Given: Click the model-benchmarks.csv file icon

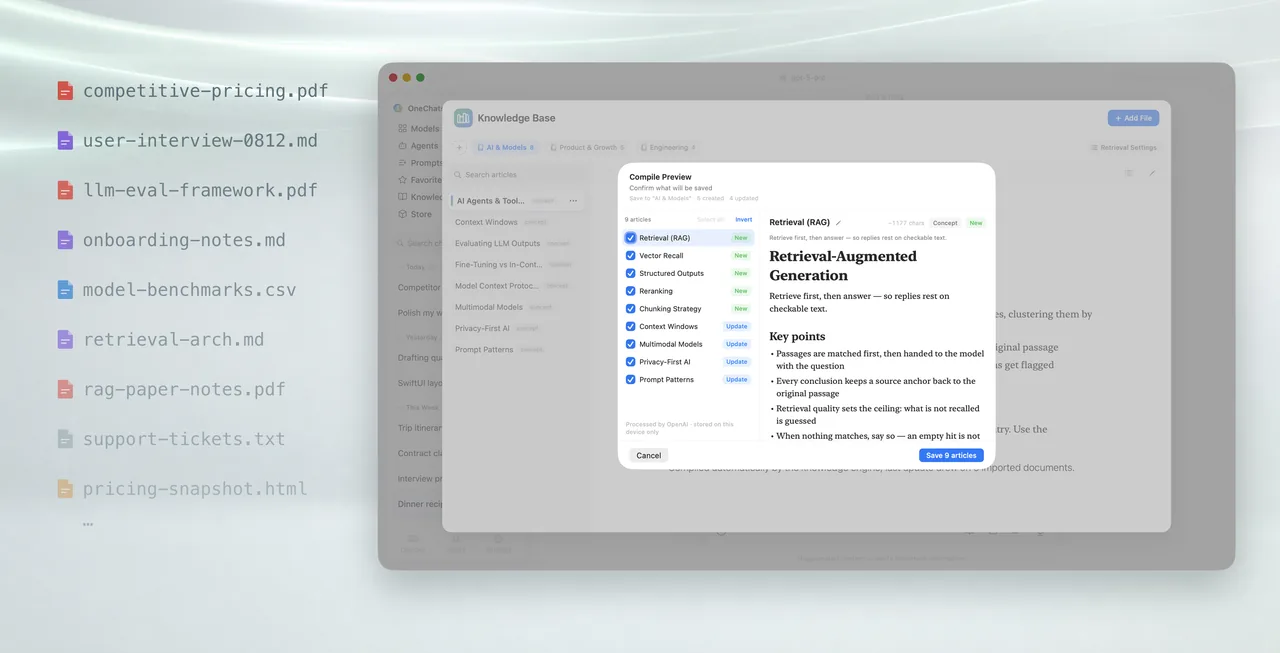Looking at the screenshot, I should point(65,290).
